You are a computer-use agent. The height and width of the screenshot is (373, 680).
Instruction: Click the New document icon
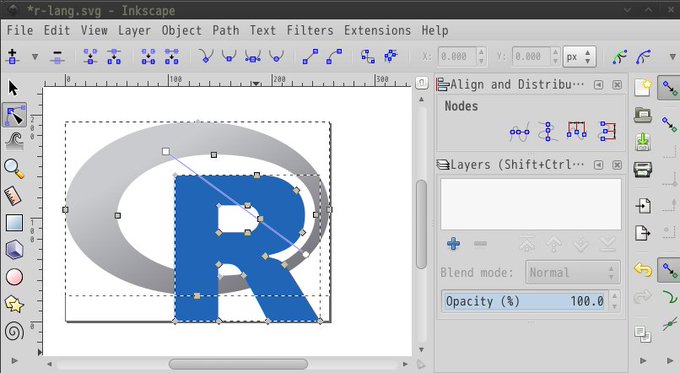(643, 88)
